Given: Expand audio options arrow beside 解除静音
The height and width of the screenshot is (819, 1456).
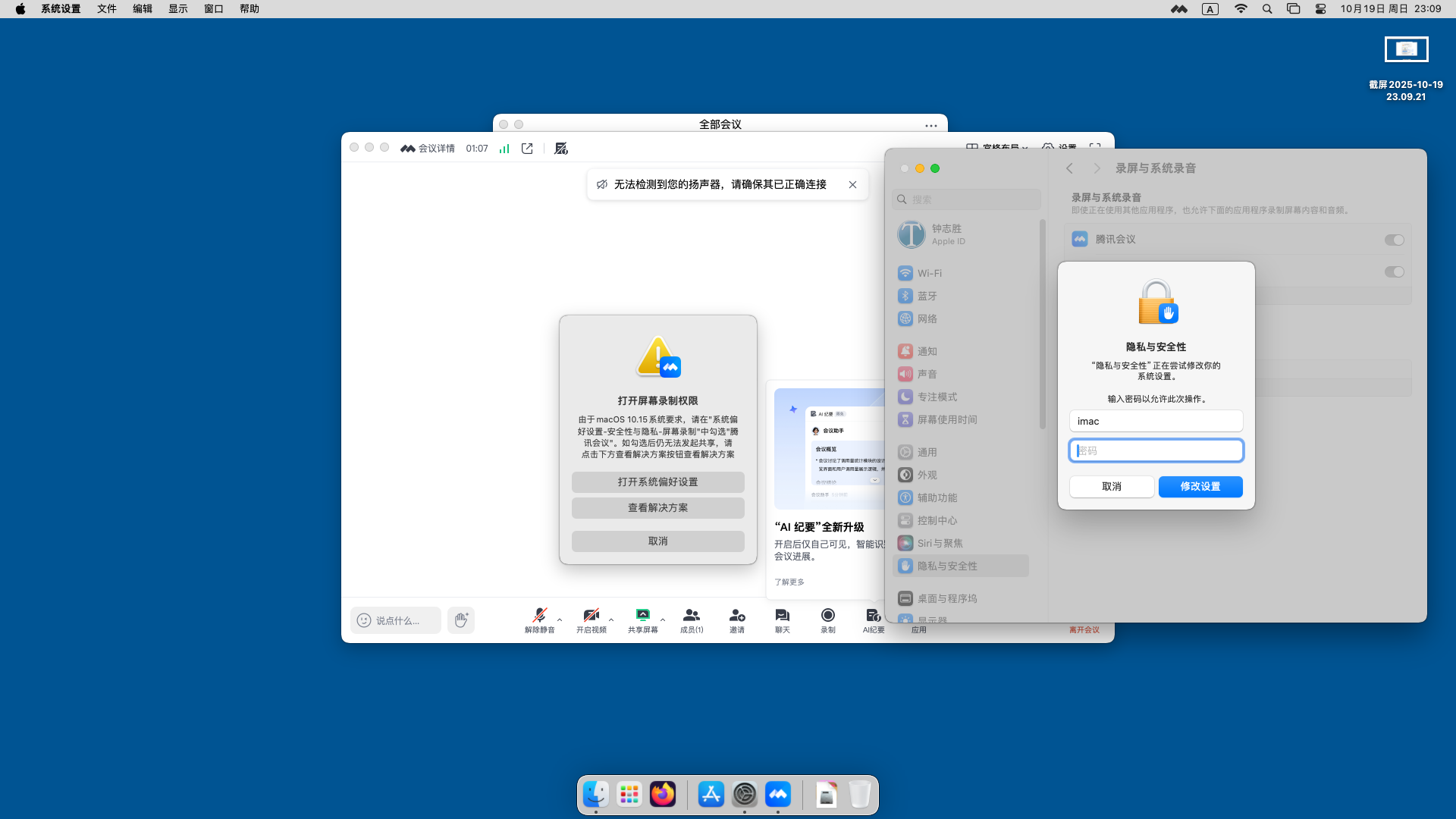Looking at the screenshot, I should tap(560, 620).
